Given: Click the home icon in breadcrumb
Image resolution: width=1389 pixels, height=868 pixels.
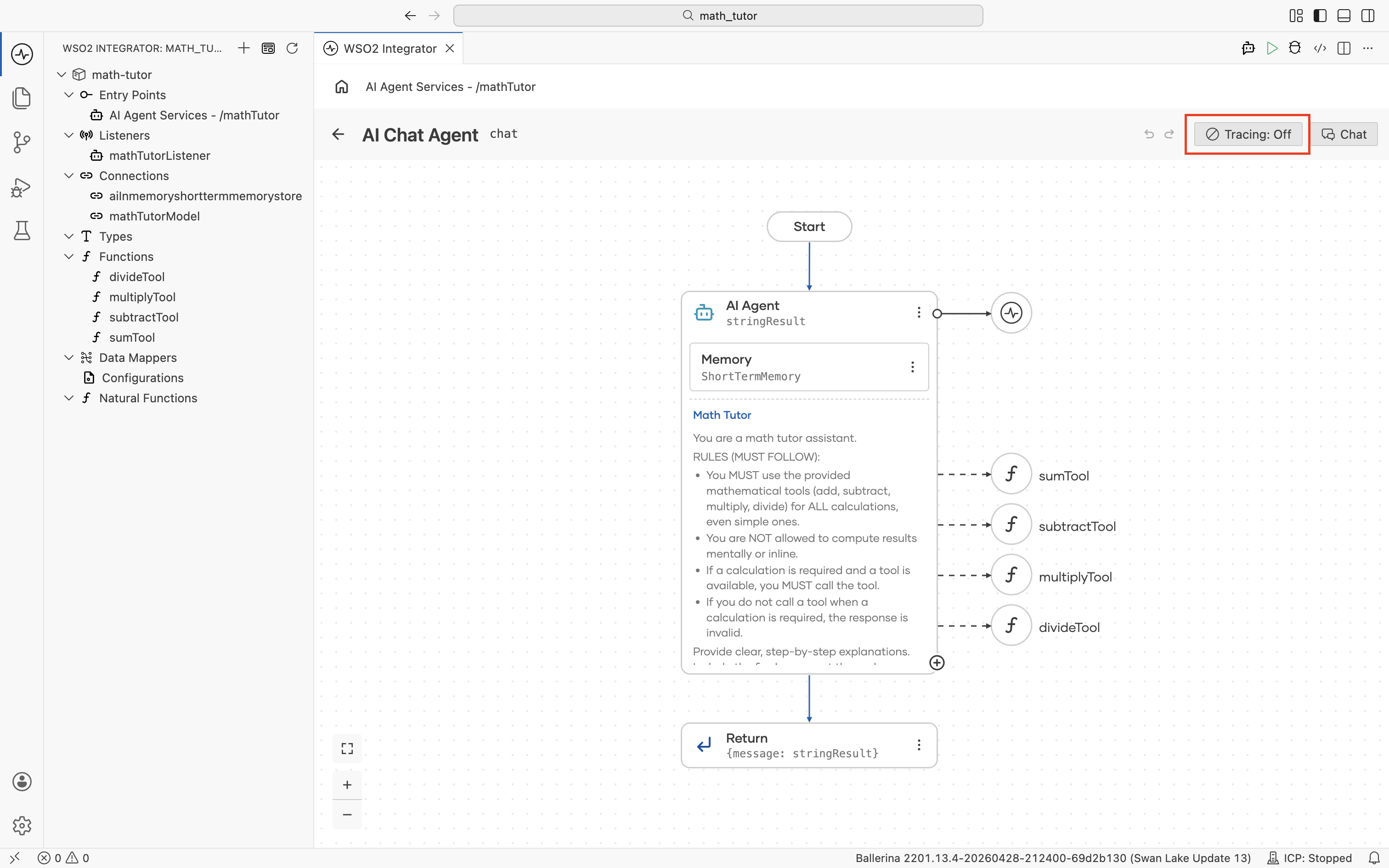Looking at the screenshot, I should [x=342, y=87].
